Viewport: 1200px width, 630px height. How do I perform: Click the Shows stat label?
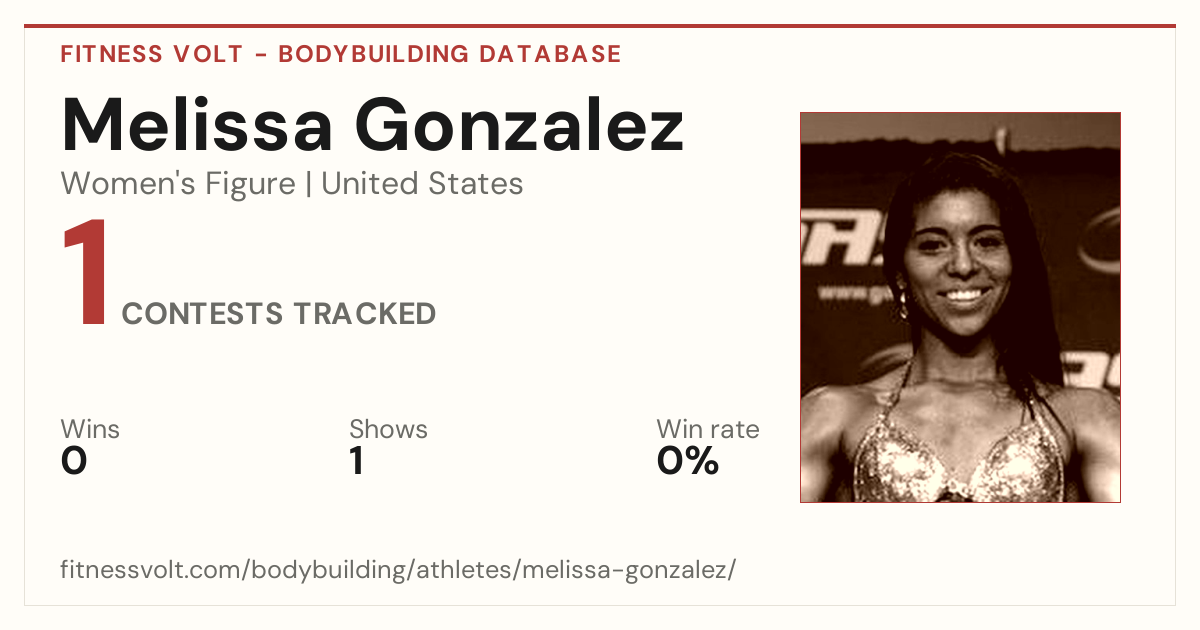tap(388, 429)
